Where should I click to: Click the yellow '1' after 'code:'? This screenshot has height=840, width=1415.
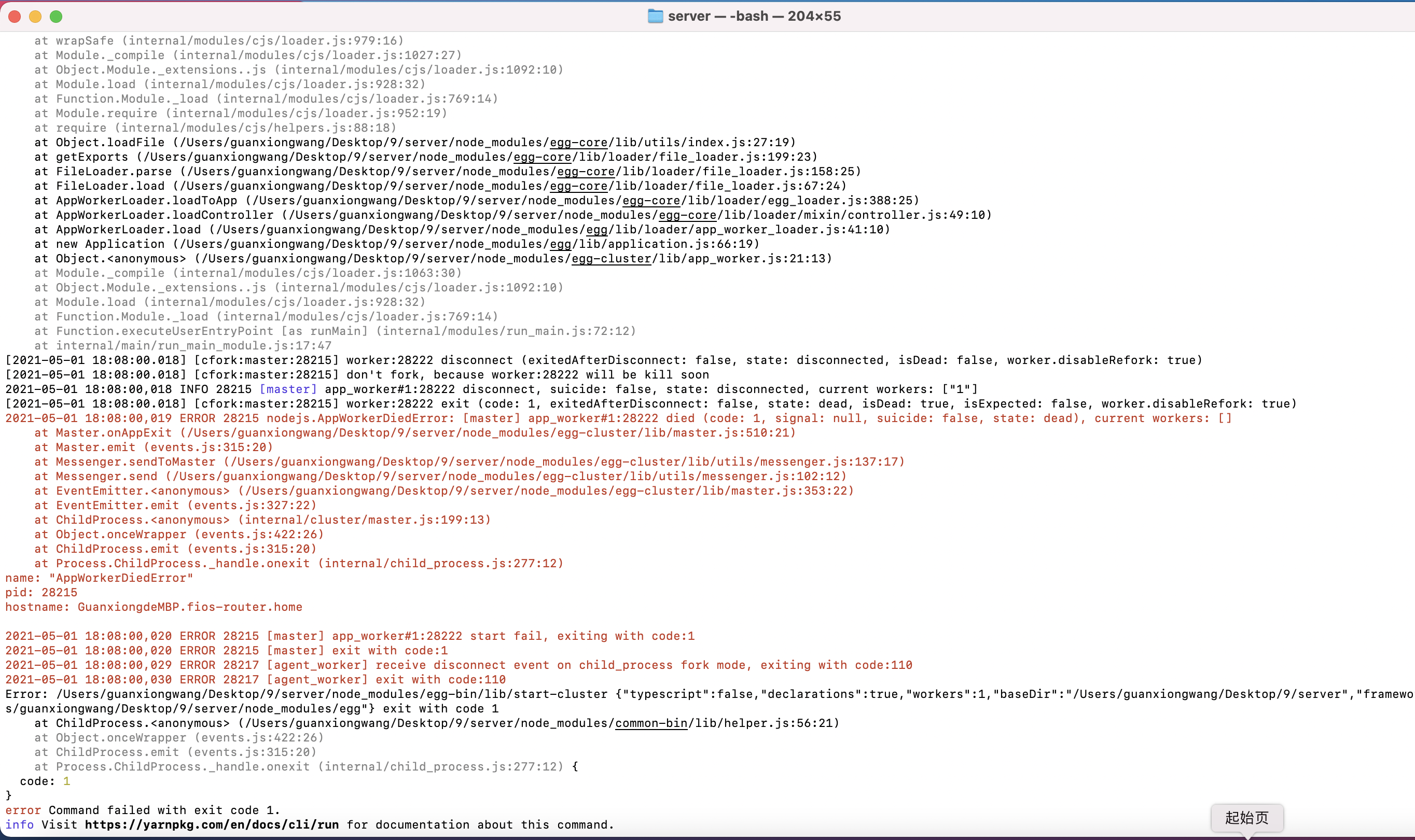66,781
